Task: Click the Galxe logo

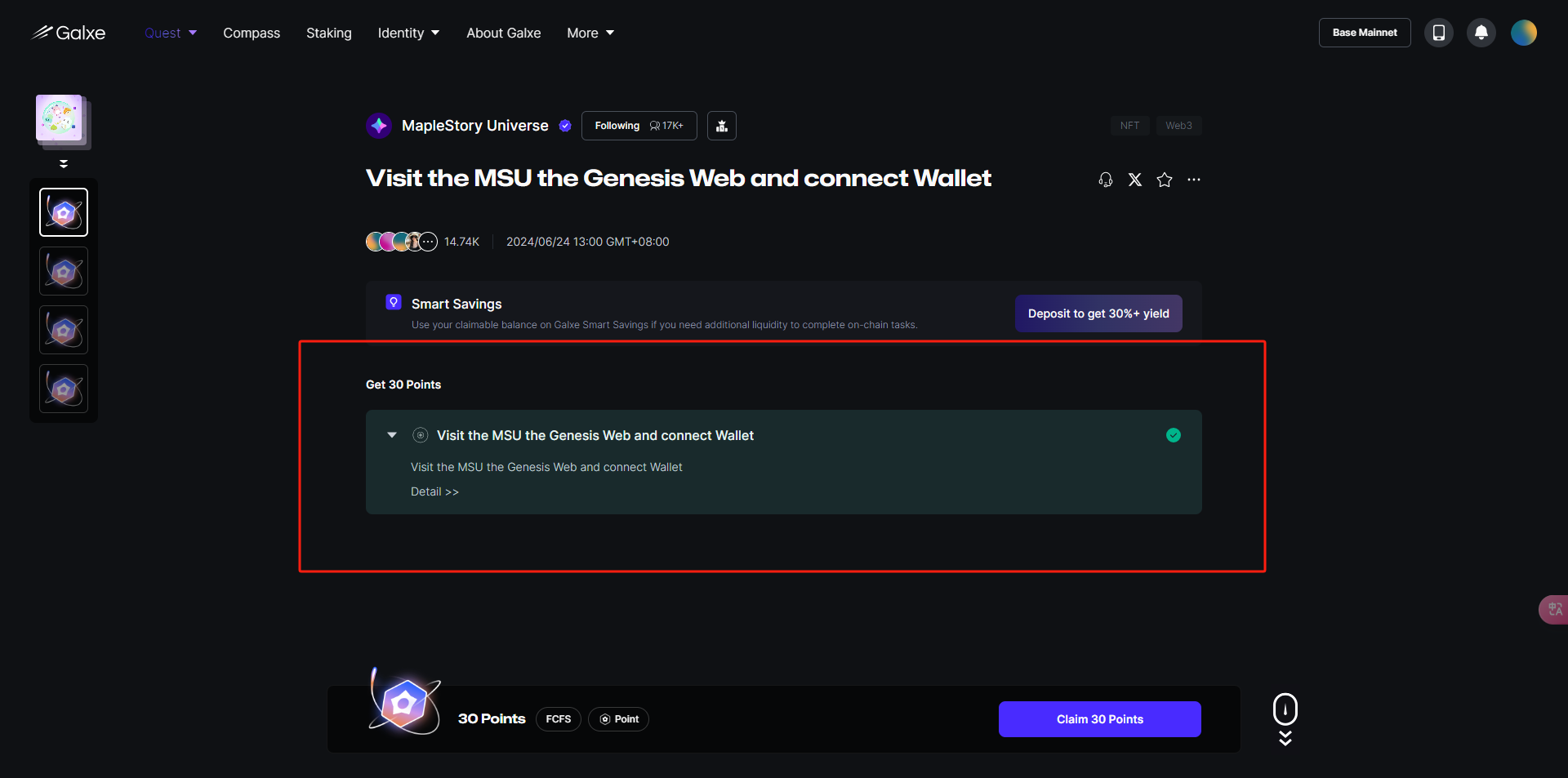Action: [x=69, y=33]
